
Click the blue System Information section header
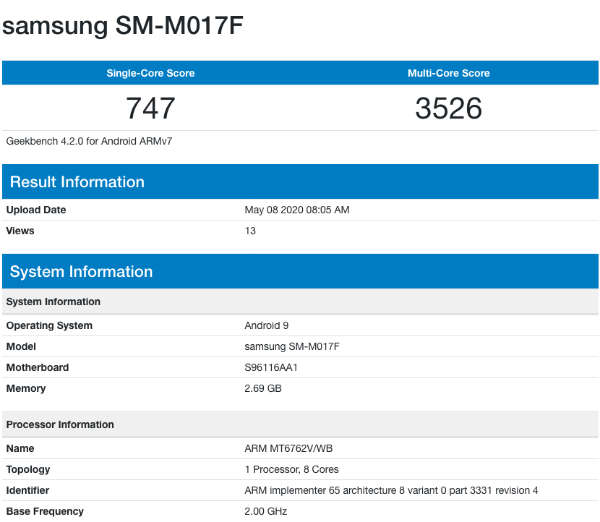pos(81,272)
